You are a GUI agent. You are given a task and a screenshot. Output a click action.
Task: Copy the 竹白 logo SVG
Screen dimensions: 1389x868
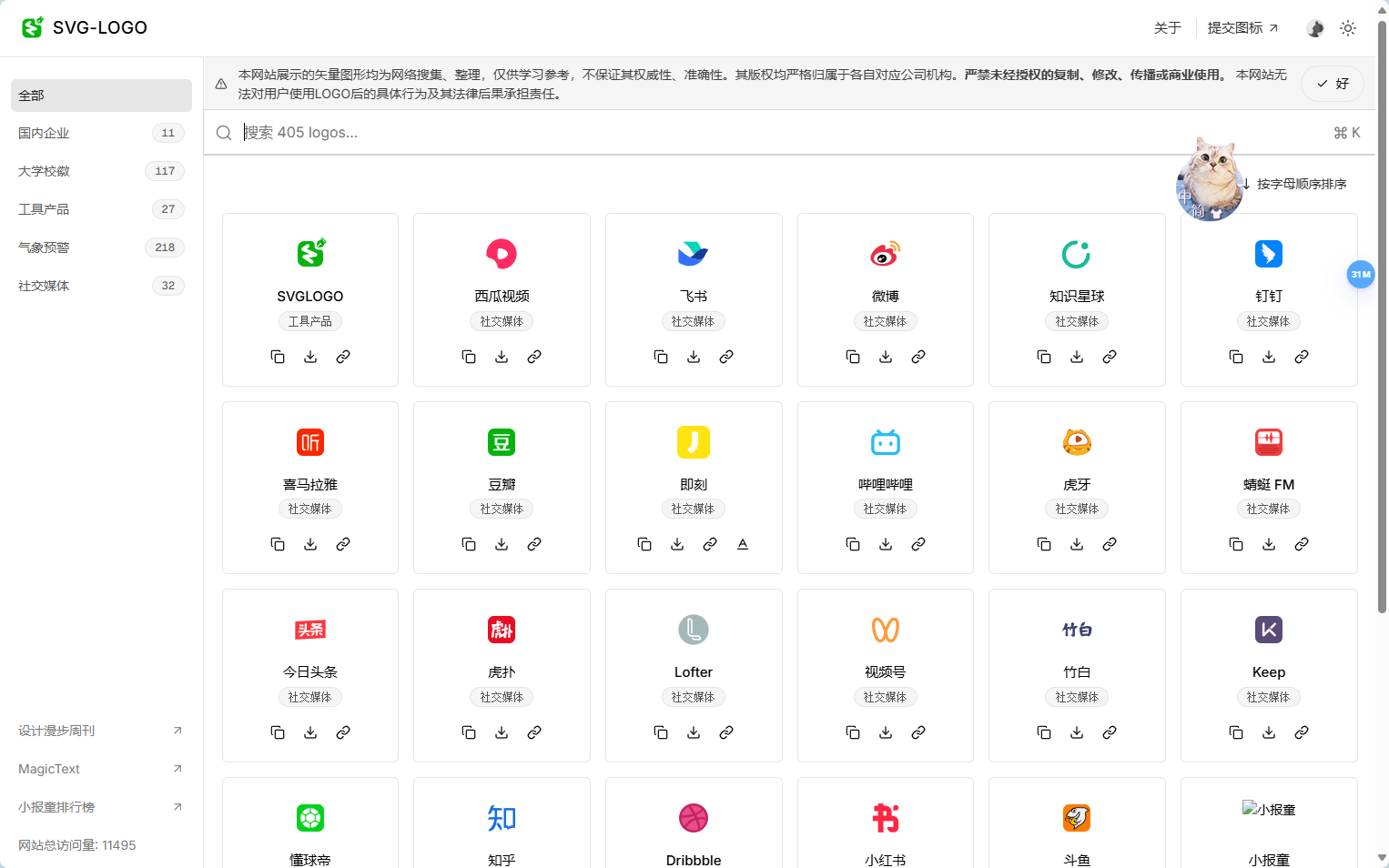point(1044,732)
